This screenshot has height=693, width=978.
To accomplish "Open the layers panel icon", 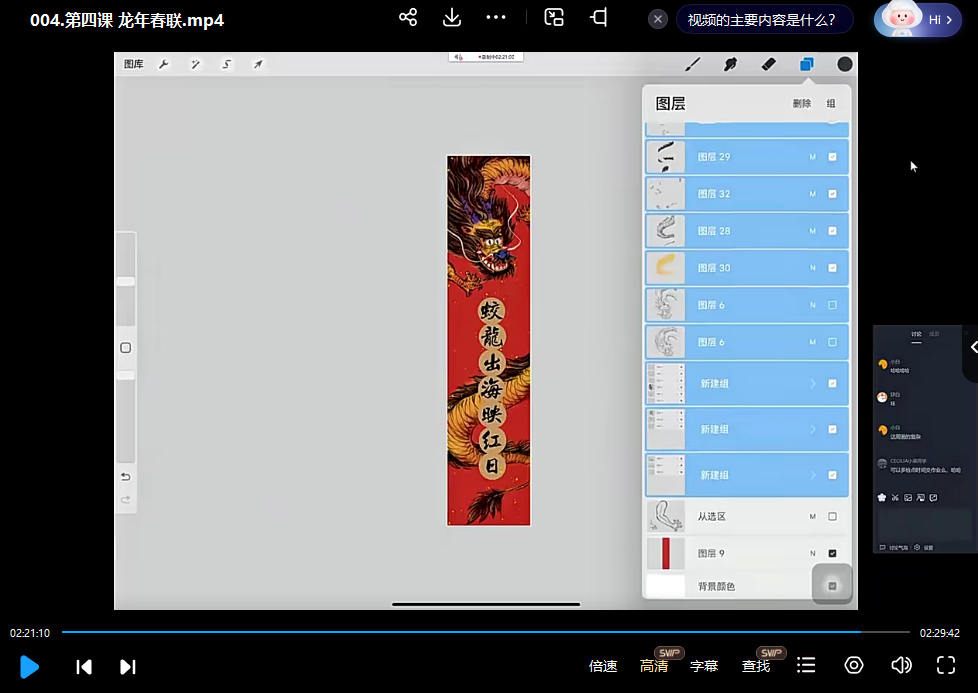I will (806, 64).
